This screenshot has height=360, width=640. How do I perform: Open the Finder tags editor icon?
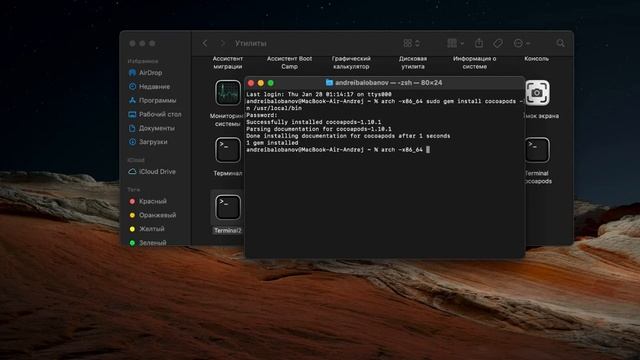pos(498,43)
